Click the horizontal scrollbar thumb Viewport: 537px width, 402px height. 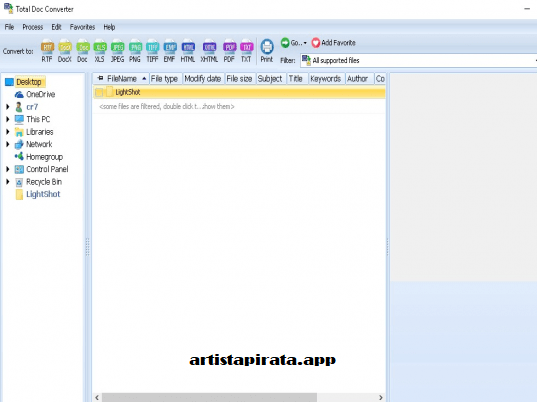tap(209, 398)
